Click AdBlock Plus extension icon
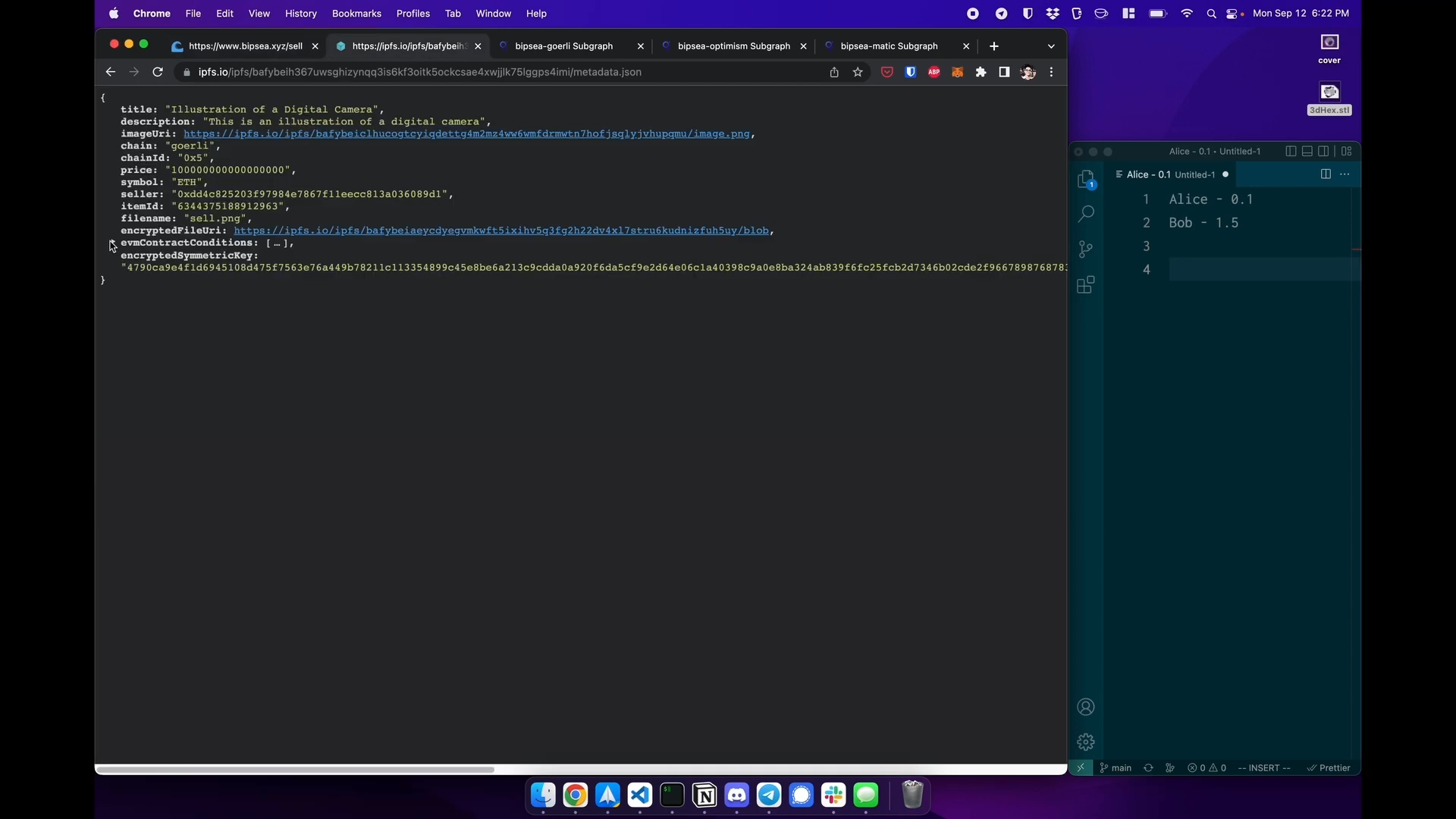This screenshot has height=819, width=1456. point(934,72)
